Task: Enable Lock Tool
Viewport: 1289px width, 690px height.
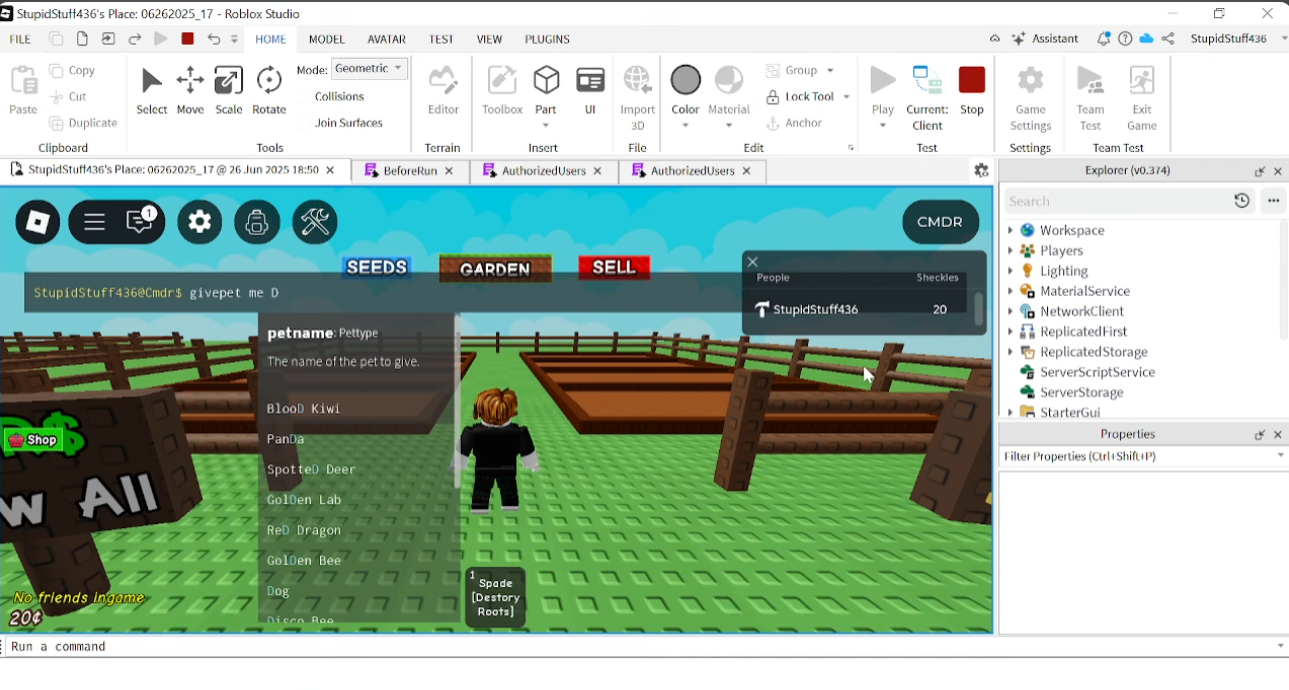Action: click(x=806, y=96)
